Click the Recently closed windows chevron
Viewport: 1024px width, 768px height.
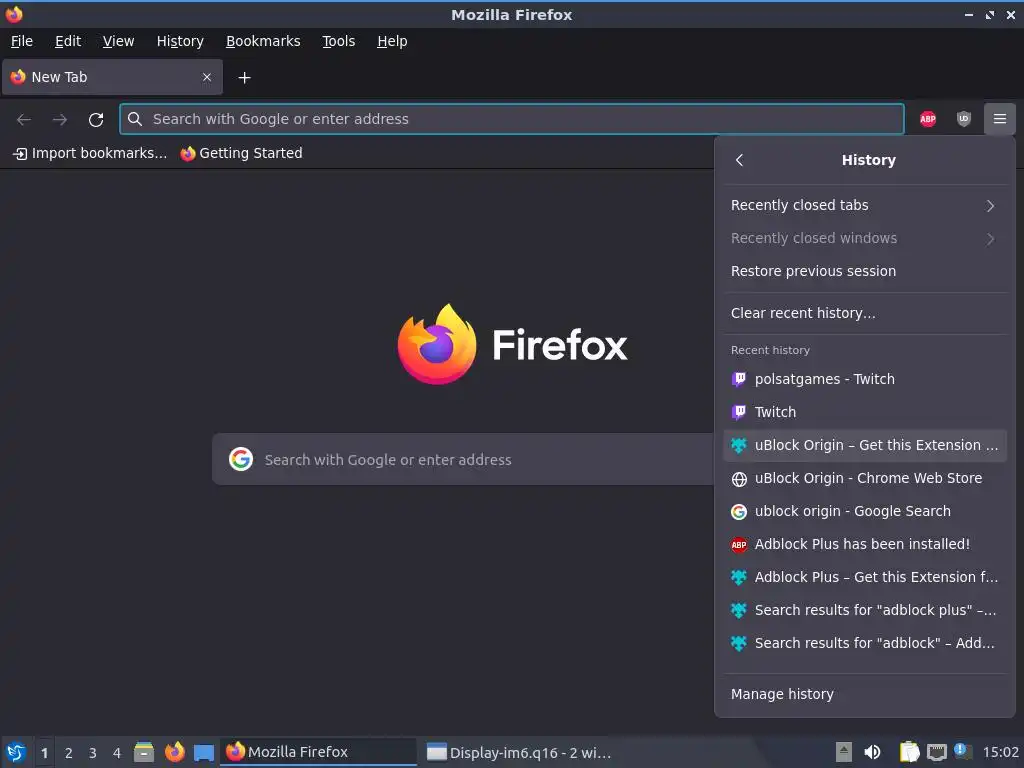pos(990,238)
